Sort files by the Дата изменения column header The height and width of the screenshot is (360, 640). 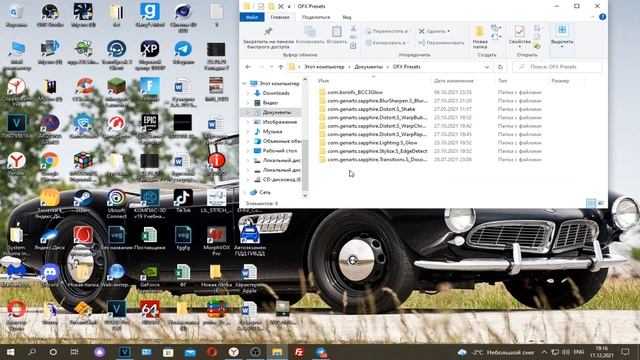click(x=453, y=81)
